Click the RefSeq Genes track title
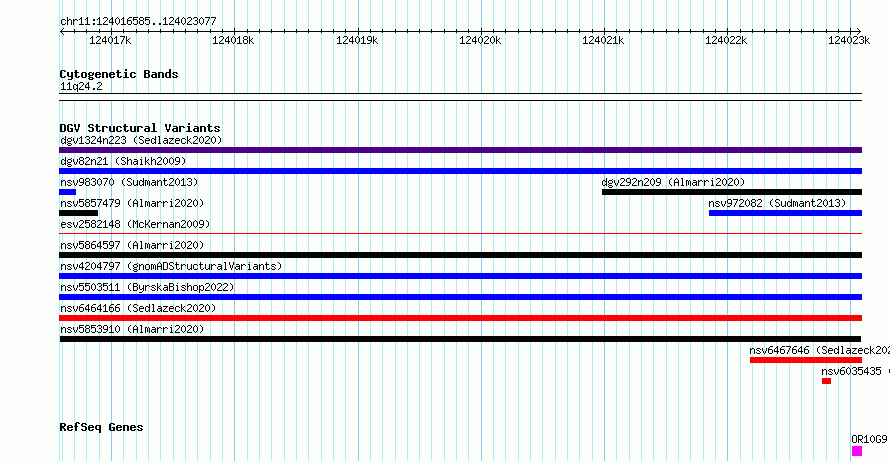890x461 pixels. [x=101, y=427]
